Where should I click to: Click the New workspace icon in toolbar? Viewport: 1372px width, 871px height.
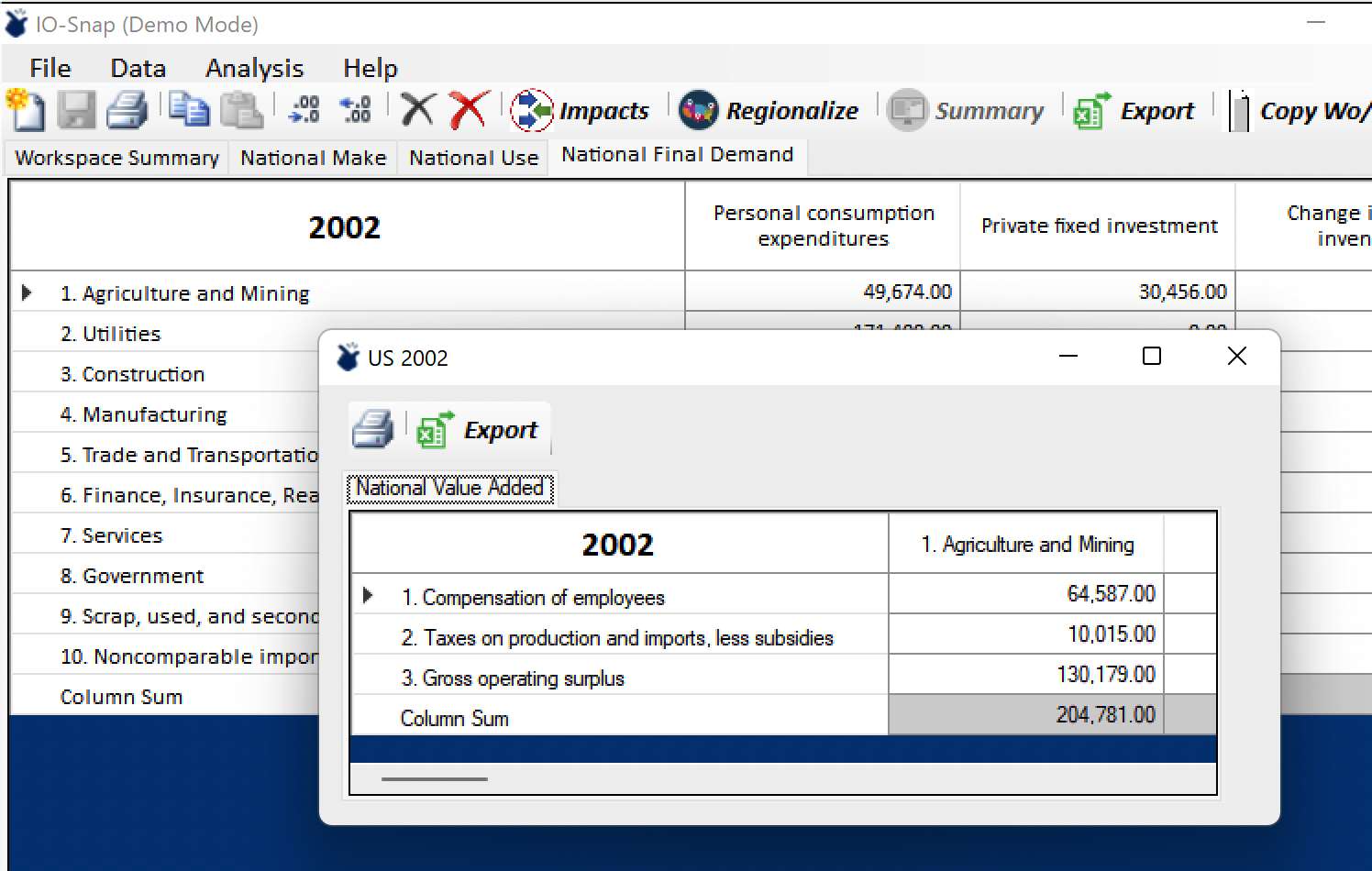point(26,110)
